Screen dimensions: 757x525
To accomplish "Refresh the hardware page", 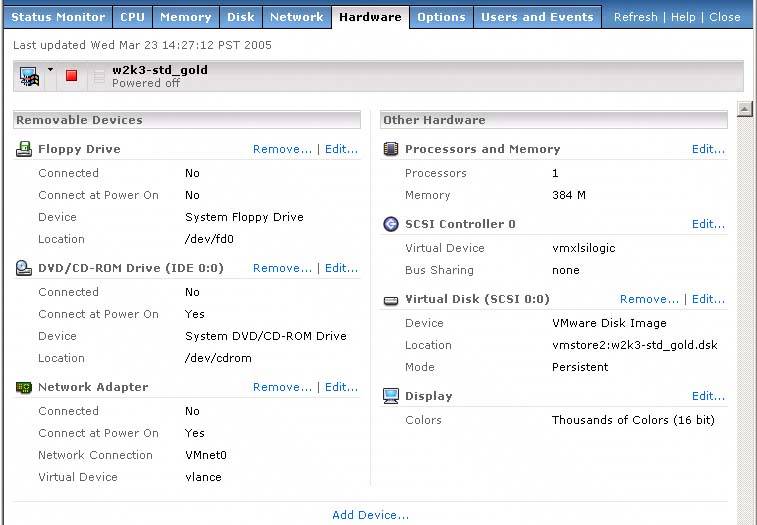I will pyautogui.click(x=636, y=17).
